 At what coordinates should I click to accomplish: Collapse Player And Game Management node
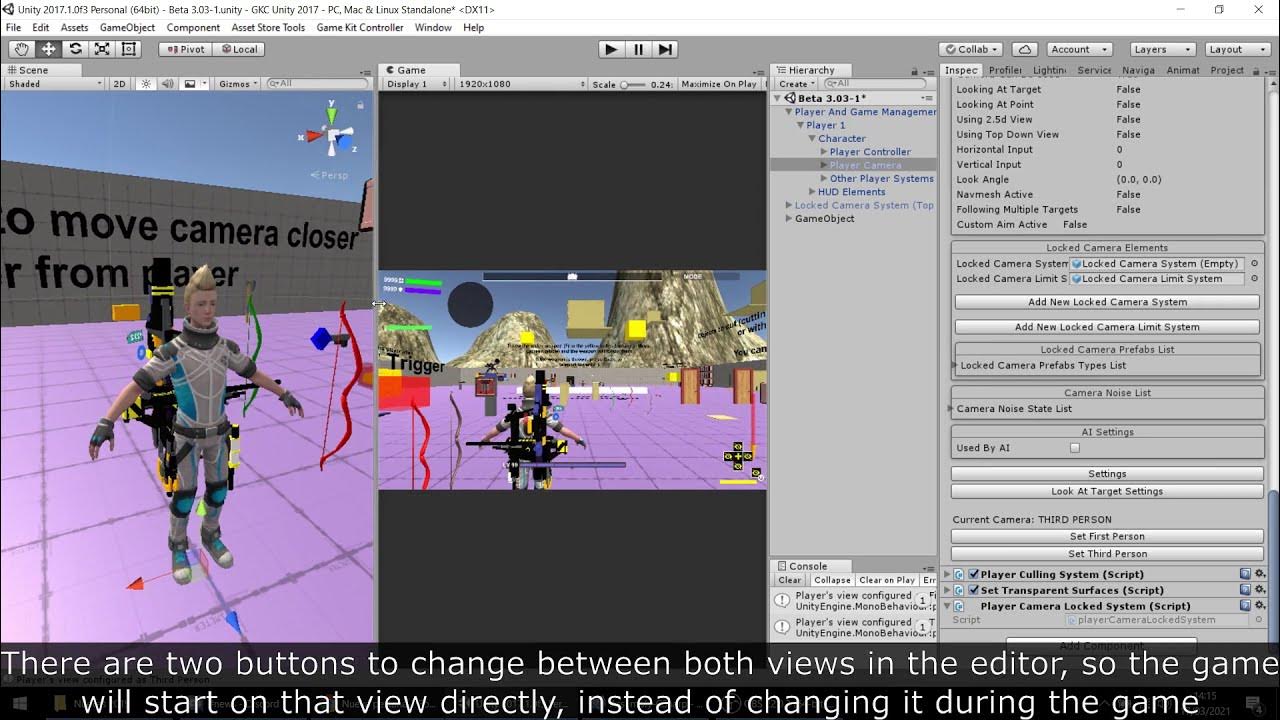coord(789,112)
